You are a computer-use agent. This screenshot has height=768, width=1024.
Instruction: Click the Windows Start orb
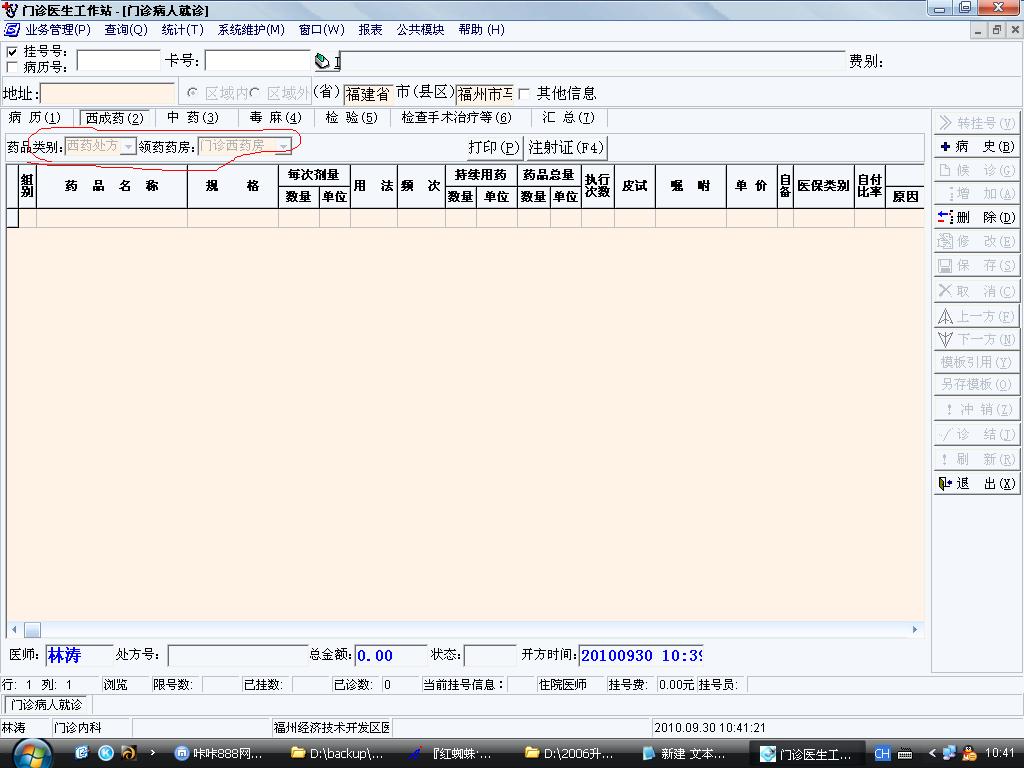click(x=30, y=754)
